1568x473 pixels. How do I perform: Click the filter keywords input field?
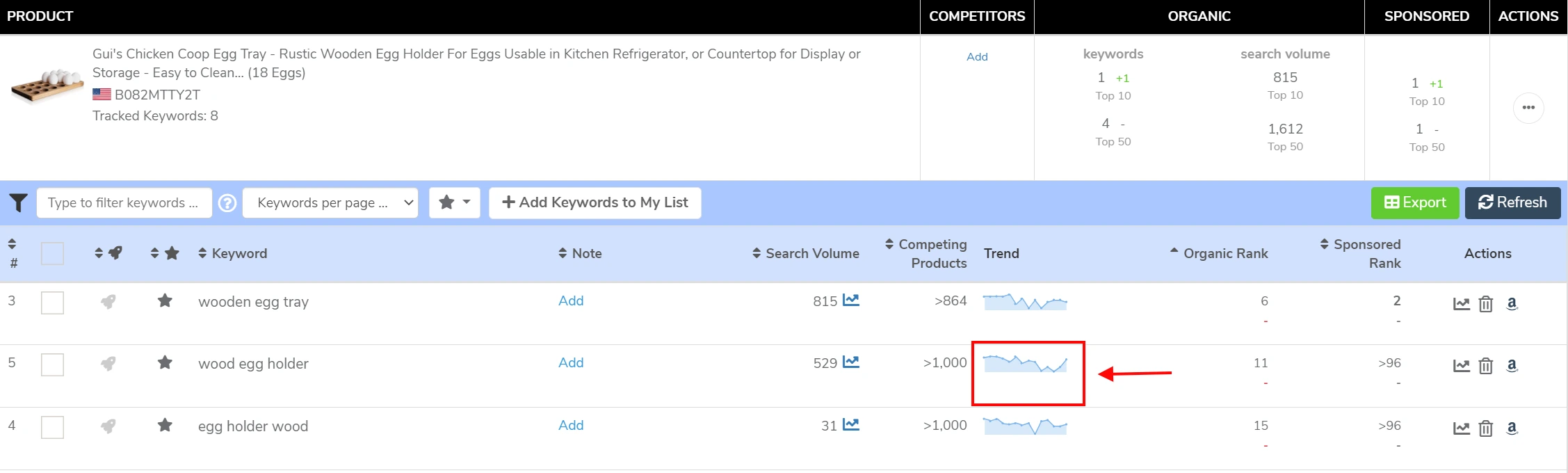[x=124, y=203]
